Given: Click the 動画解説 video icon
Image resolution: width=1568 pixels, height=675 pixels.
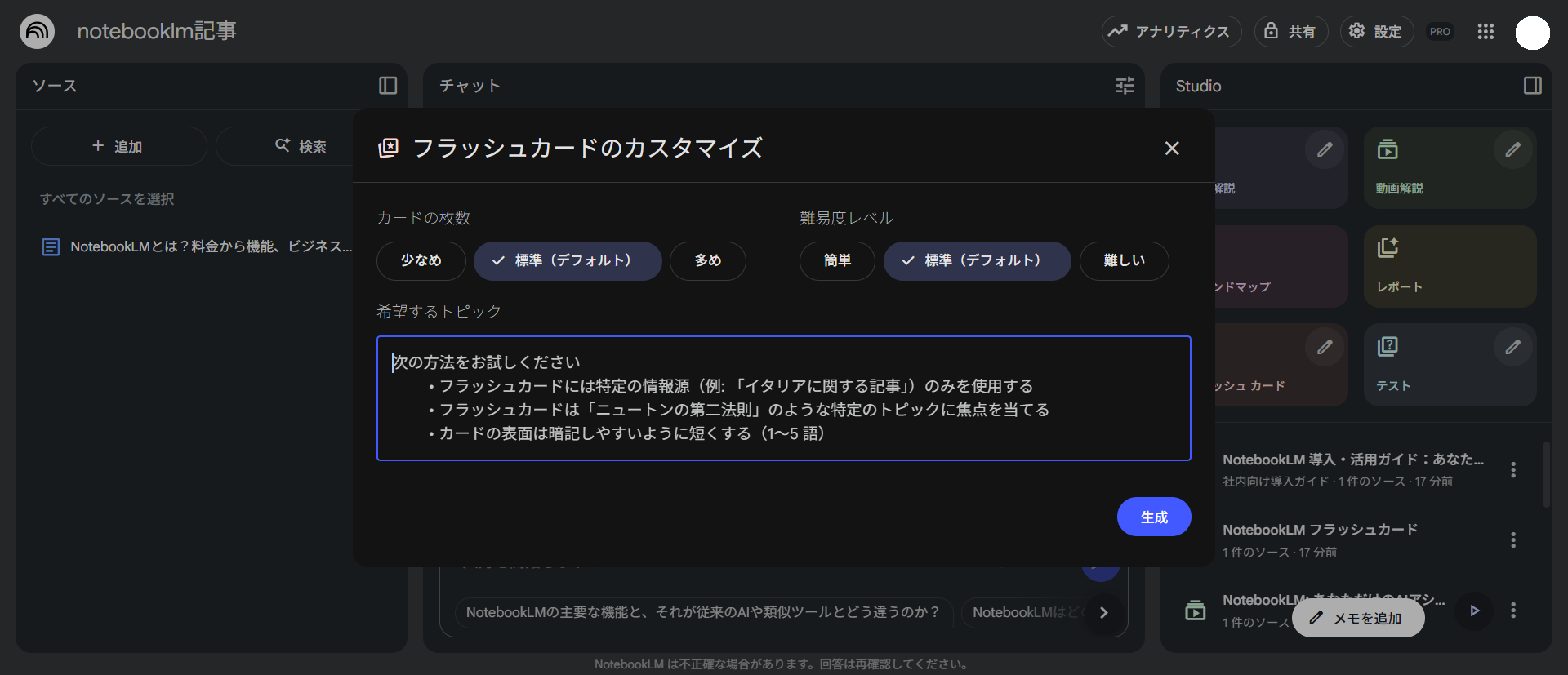Looking at the screenshot, I should point(1388,149).
